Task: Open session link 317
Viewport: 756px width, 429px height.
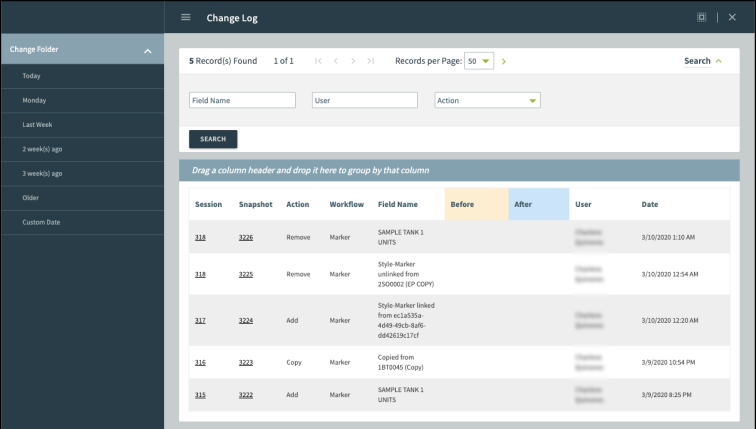Action: click(x=200, y=320)
